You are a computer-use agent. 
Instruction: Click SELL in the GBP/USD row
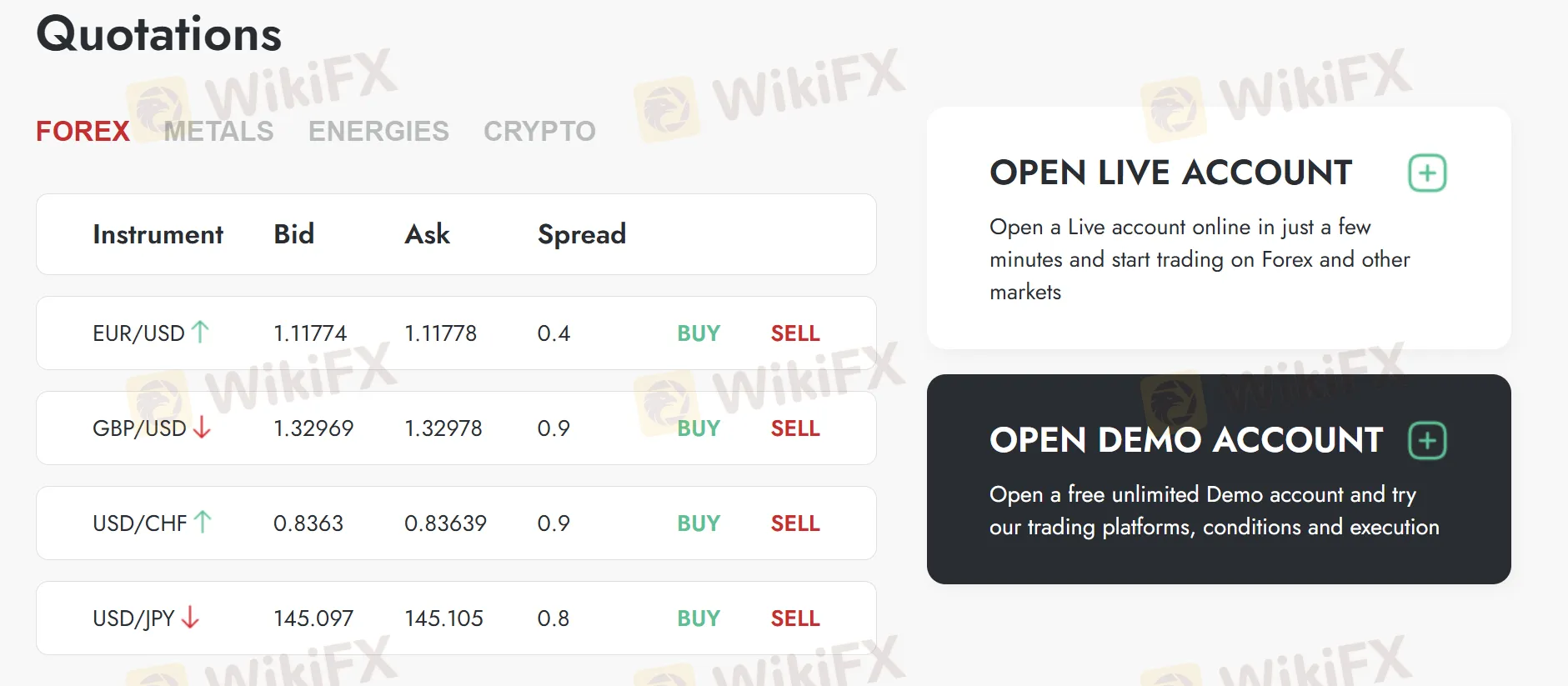[795, 428]
